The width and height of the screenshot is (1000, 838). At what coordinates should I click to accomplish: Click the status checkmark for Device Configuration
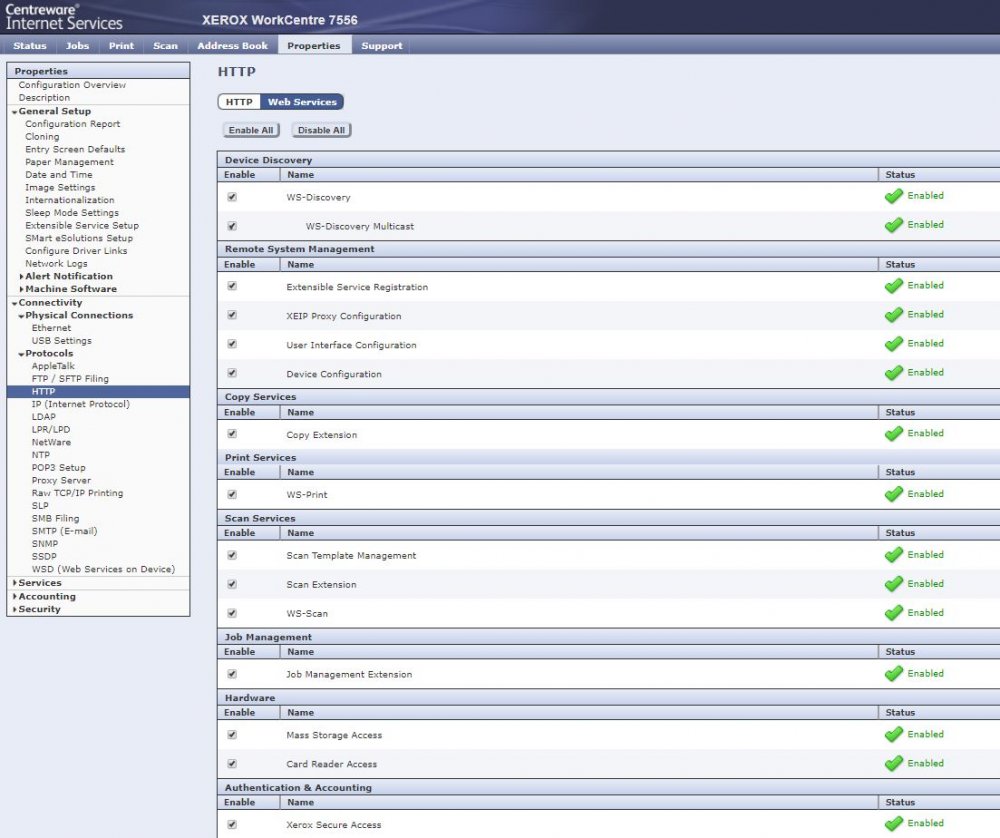[x=893, y=373]
